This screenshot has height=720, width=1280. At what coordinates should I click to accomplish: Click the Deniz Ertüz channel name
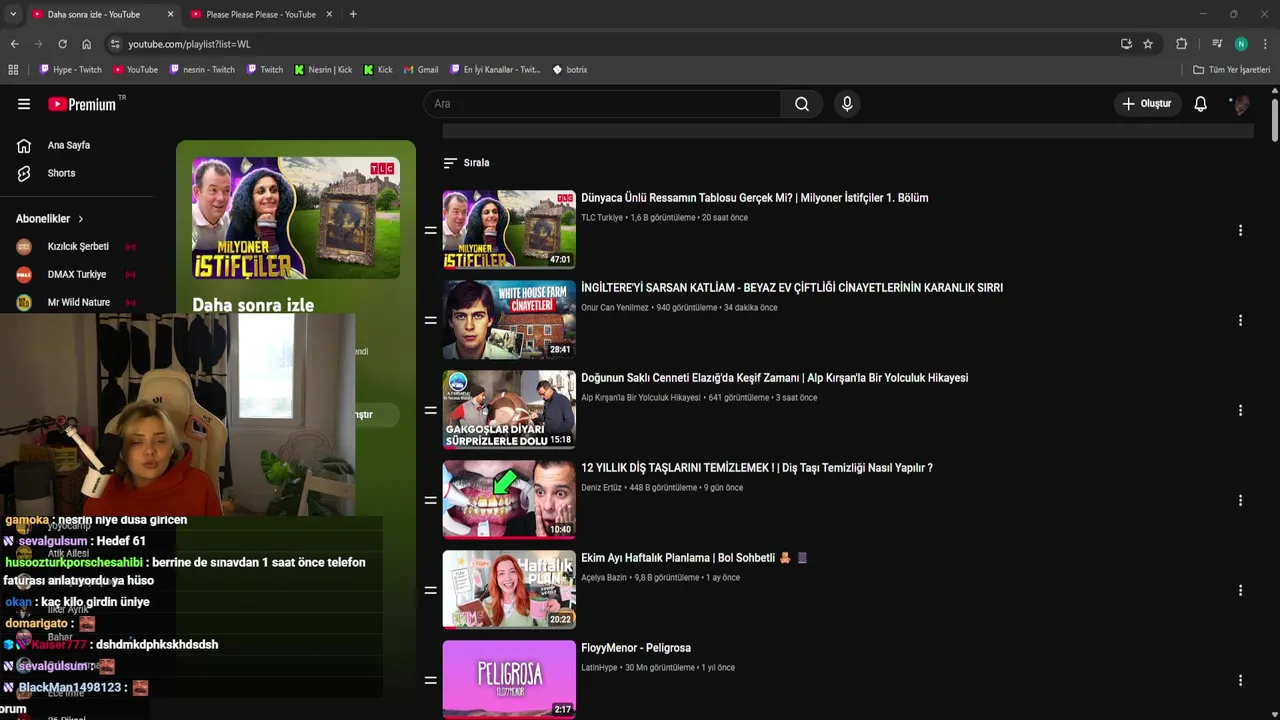coord(601,488)
